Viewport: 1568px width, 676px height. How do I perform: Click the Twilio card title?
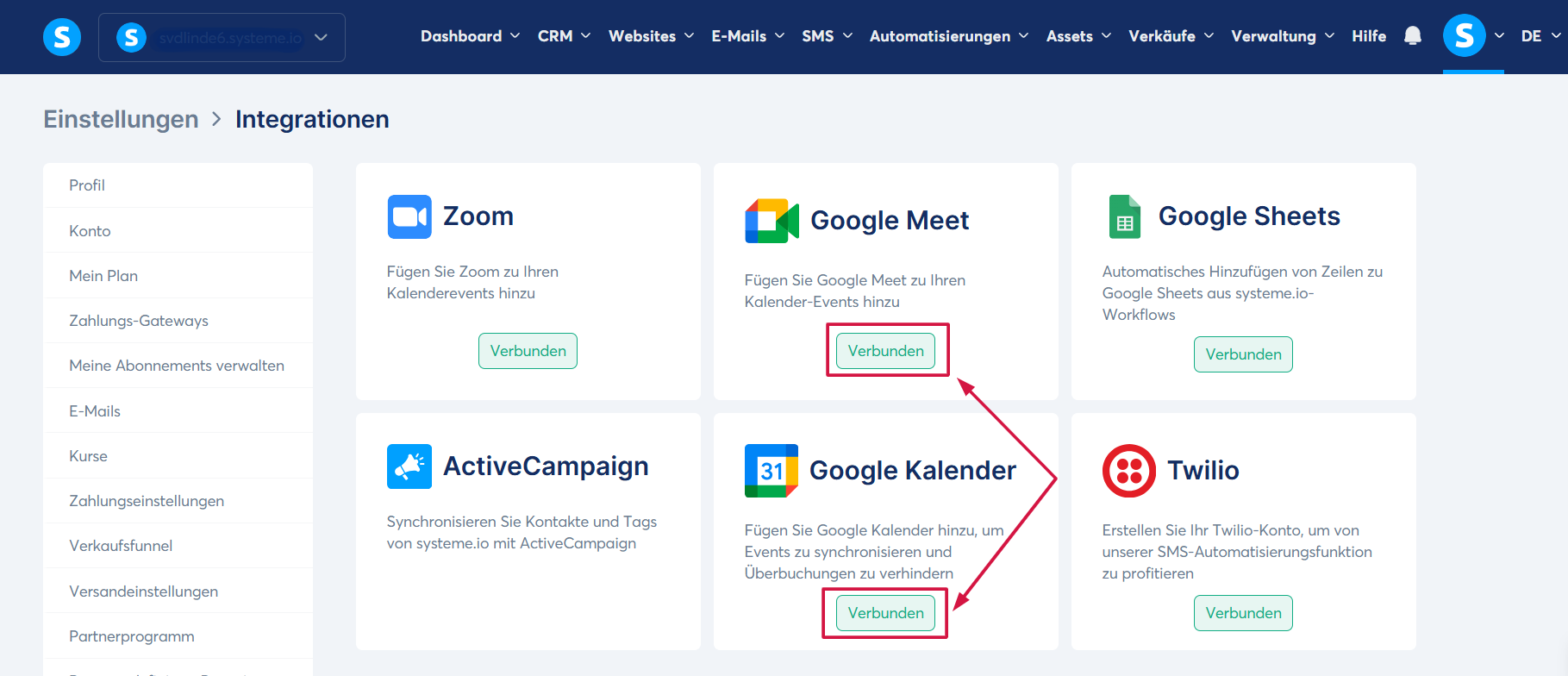[x=1203, y=471]
